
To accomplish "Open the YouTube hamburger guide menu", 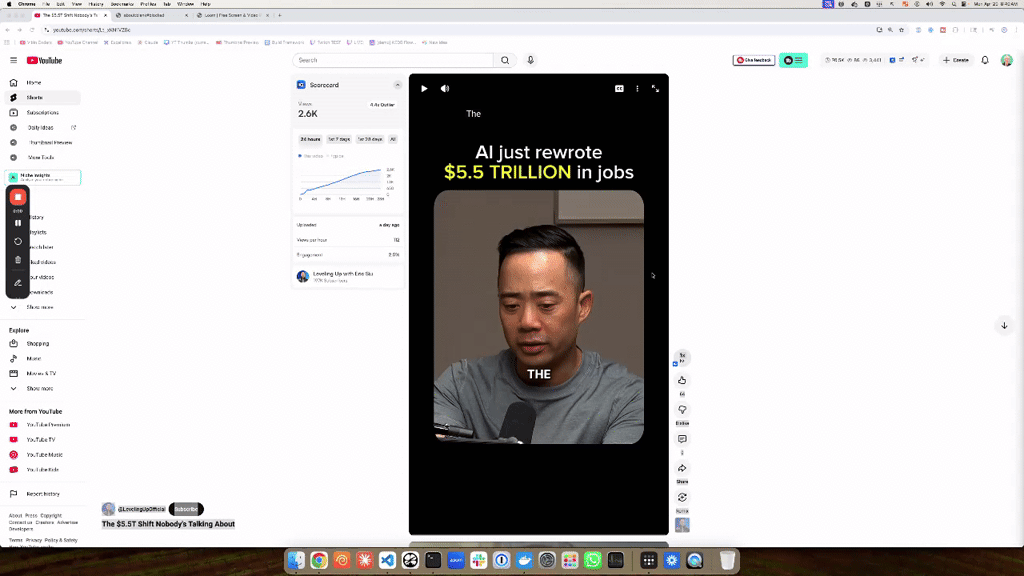I will point(13,60).
